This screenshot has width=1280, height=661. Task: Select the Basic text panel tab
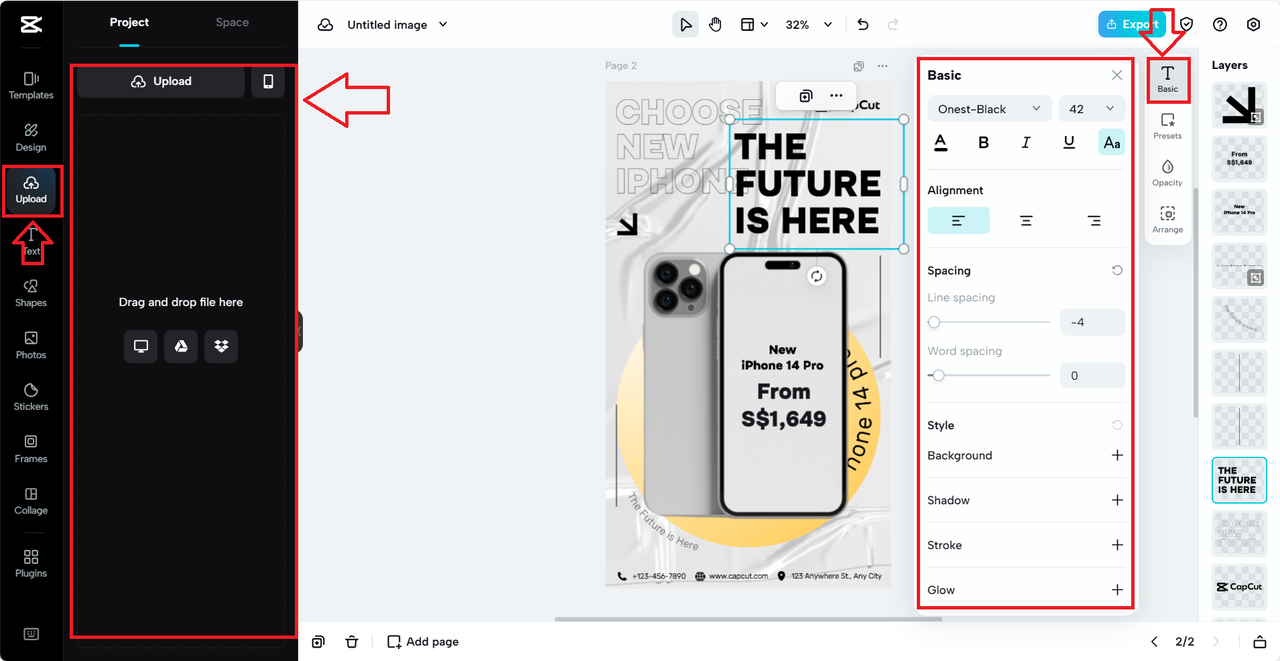(x=1167, y=80)
